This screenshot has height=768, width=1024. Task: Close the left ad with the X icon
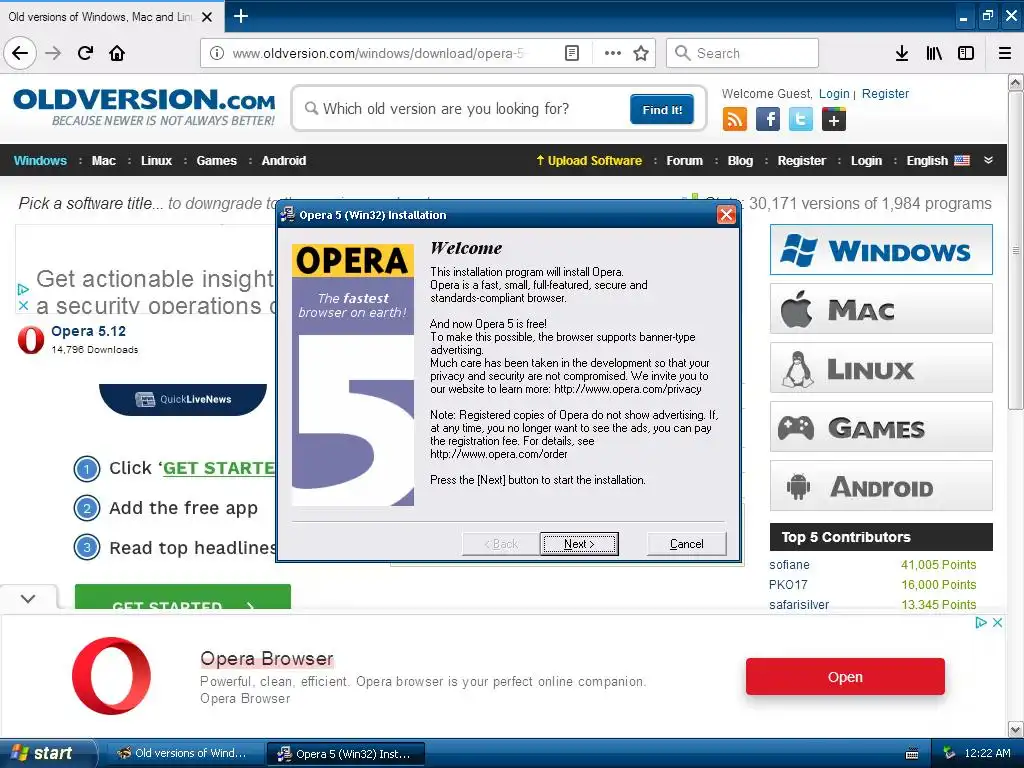(23, 305)
